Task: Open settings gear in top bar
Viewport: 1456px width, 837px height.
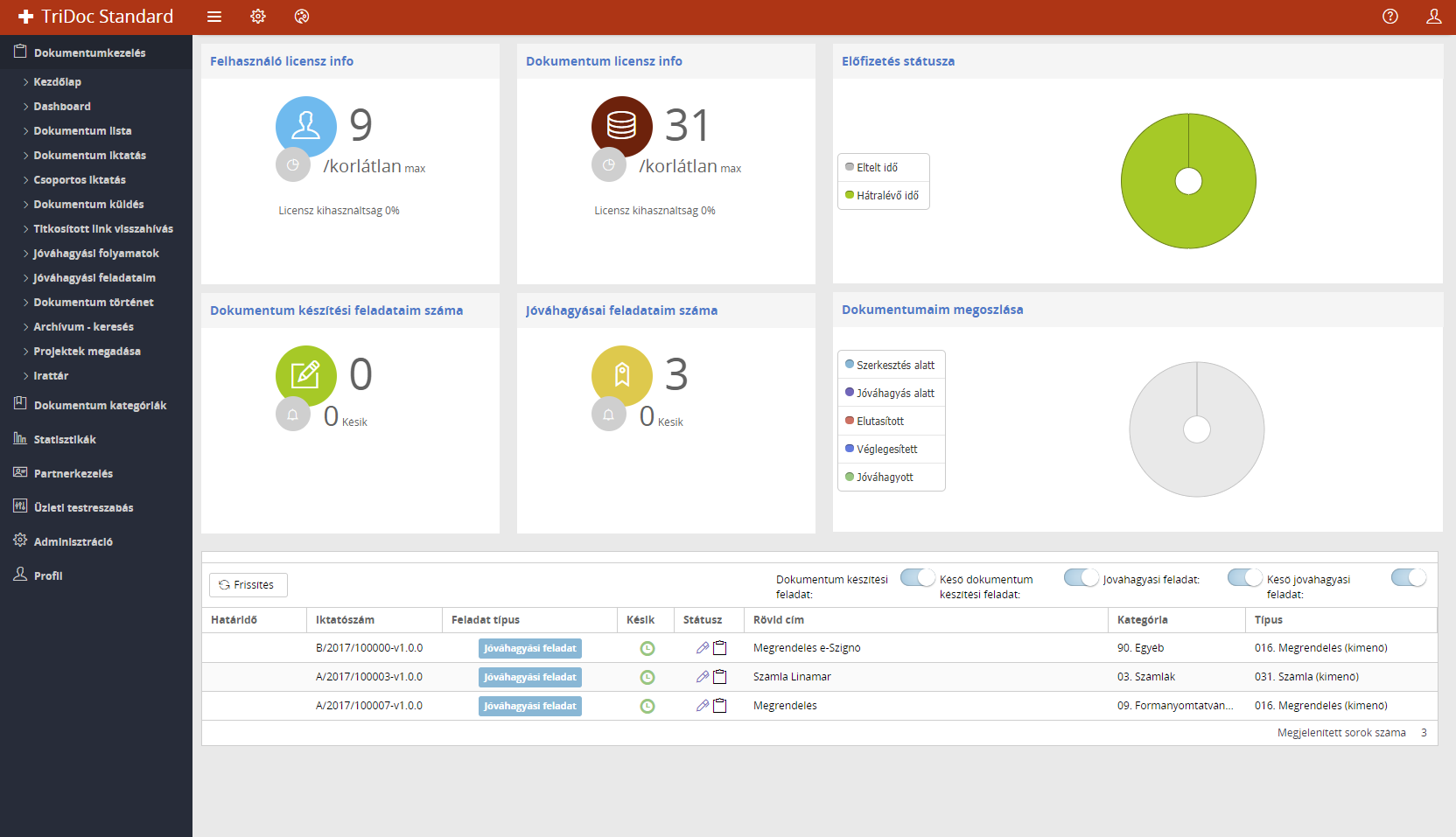Action: pyautogui.click(x=258, y=17)
